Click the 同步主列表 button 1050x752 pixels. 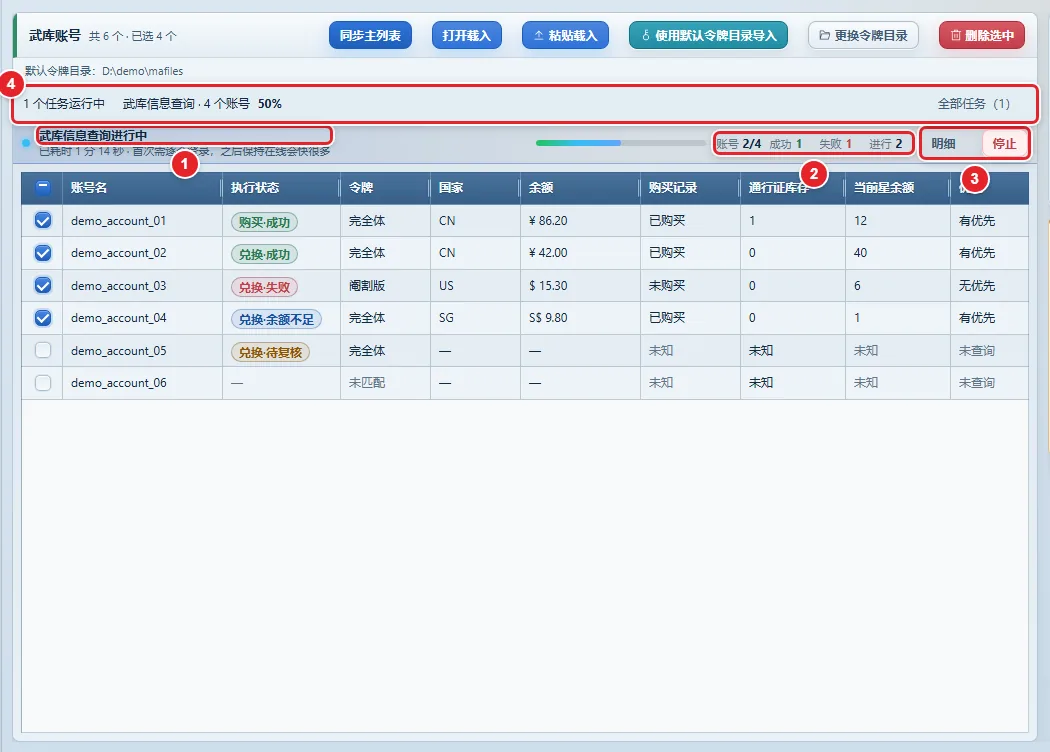point(370,35)
